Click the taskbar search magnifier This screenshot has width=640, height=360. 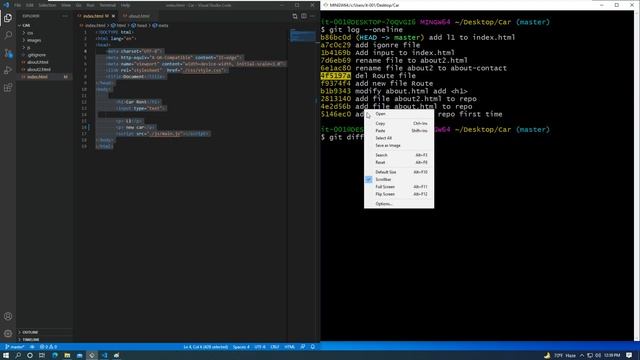(18, 356)
